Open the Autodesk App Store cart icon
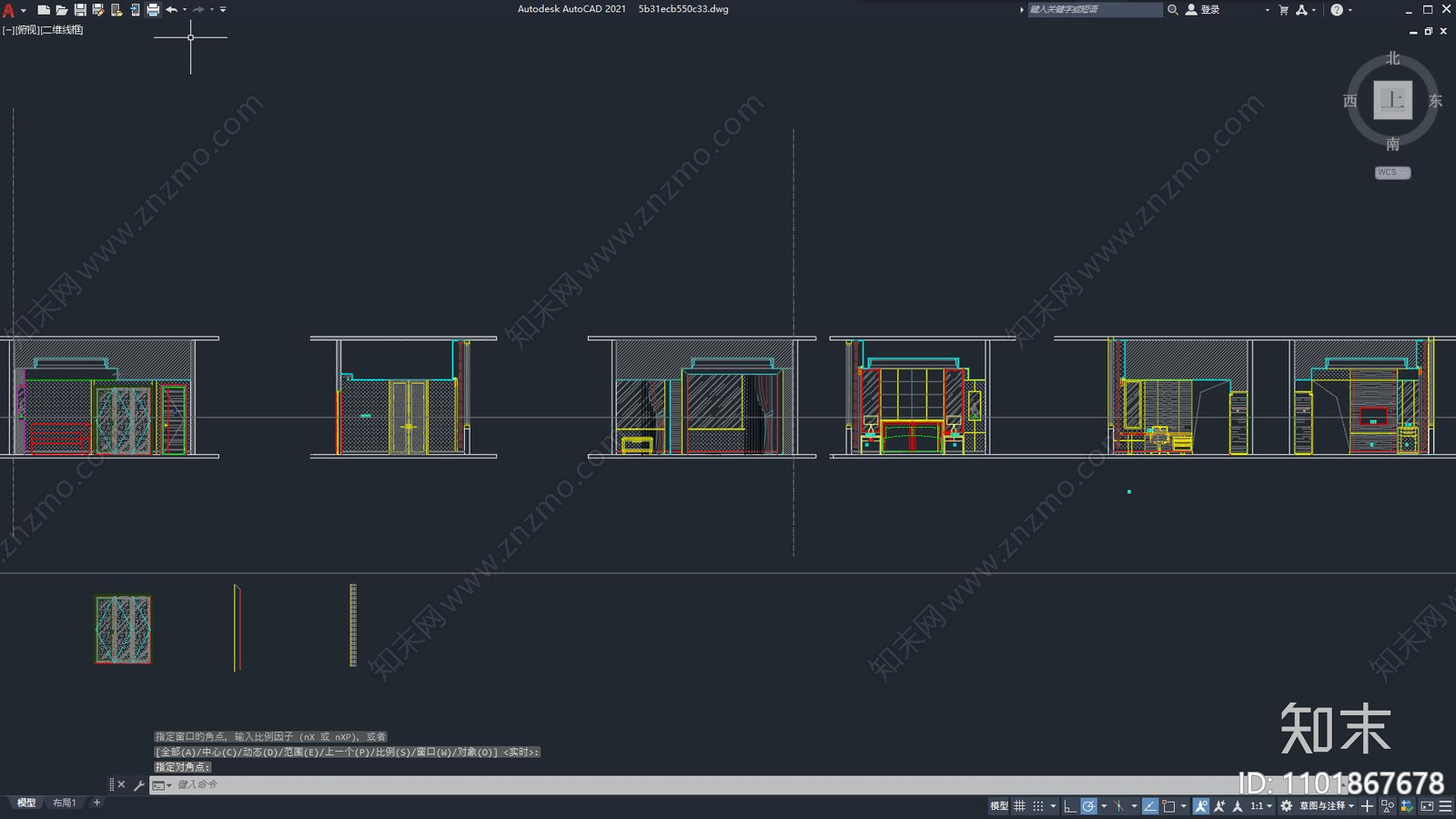This screenshot has height=819, width=1456. pos(1284,10)
